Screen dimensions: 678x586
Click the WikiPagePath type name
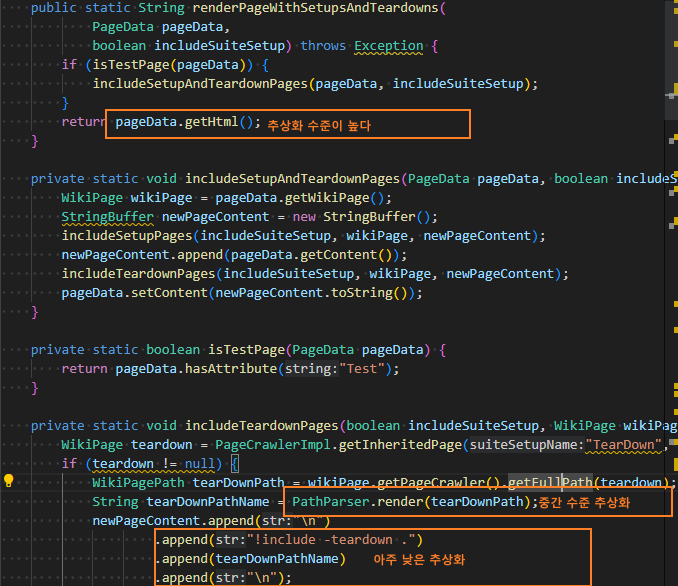coord(138,483)
